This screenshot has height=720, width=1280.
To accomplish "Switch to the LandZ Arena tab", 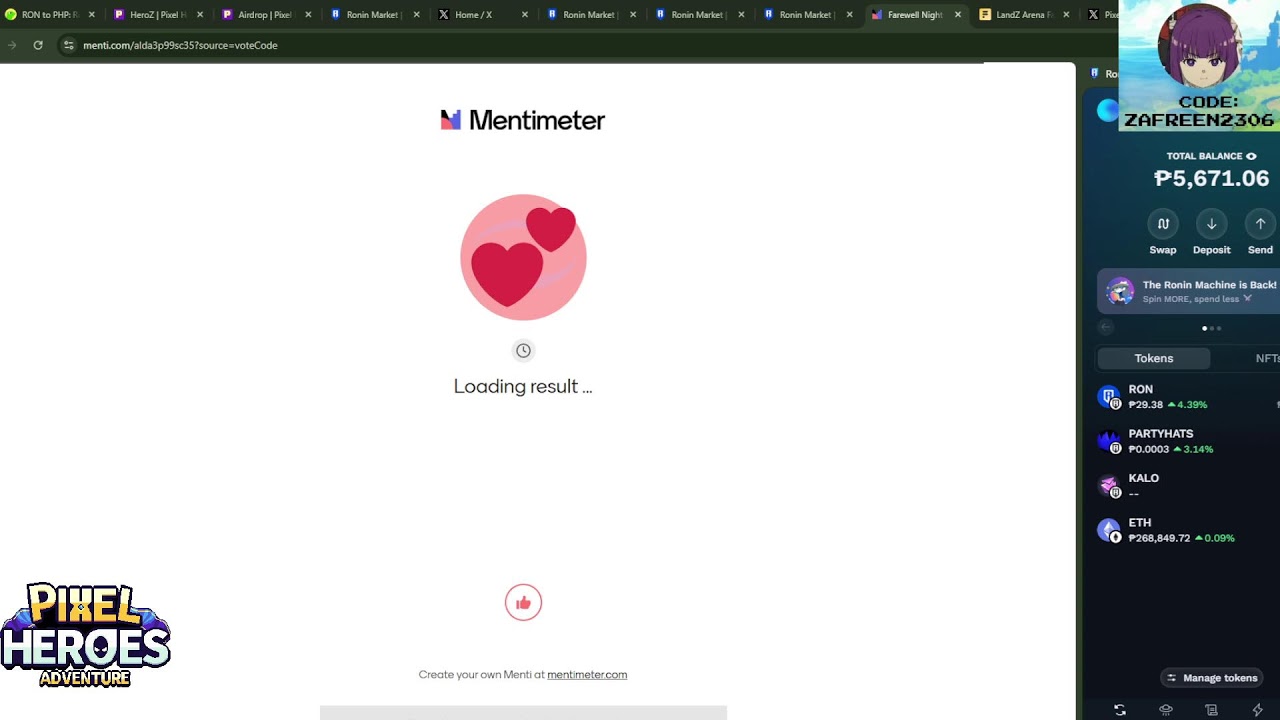I will tap(1022, 15).
